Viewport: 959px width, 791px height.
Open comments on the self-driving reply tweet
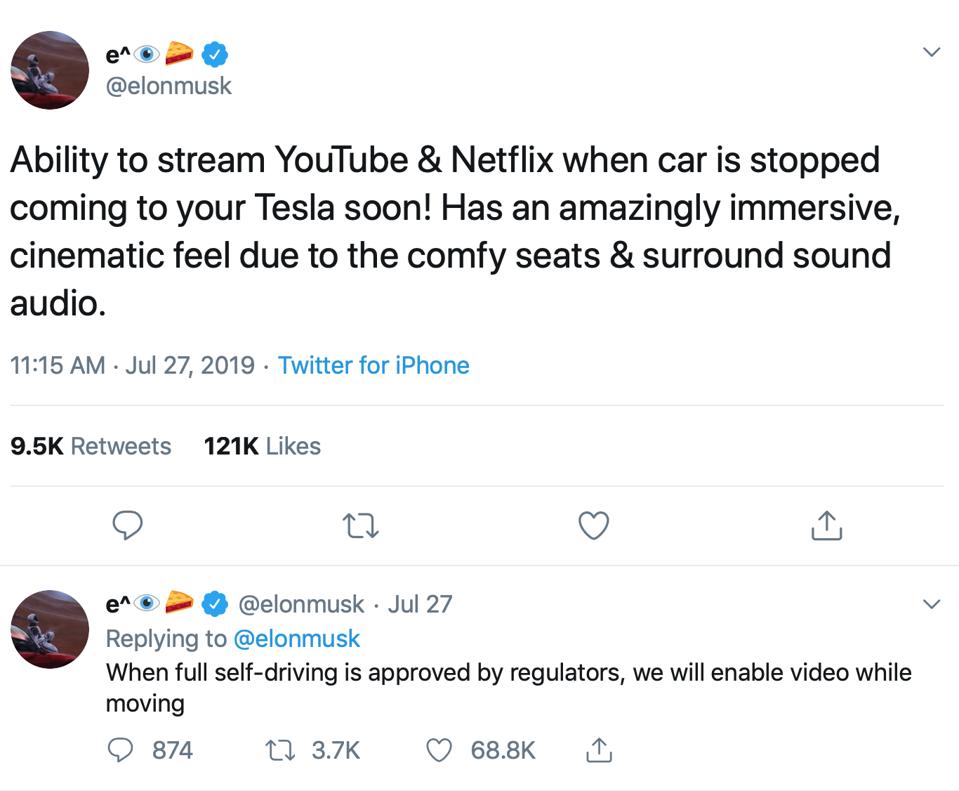[121, 749]
